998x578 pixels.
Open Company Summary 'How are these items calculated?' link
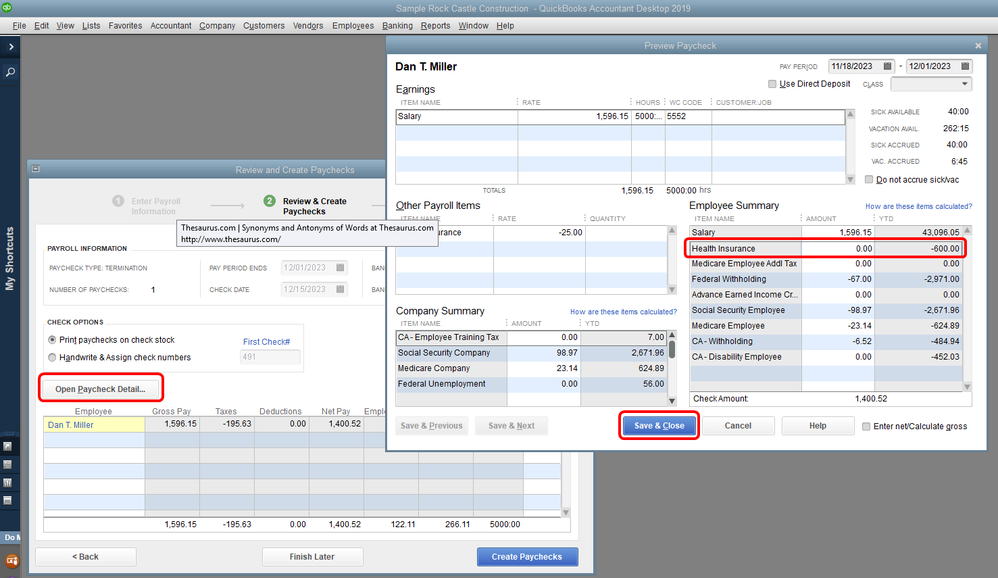623,312
